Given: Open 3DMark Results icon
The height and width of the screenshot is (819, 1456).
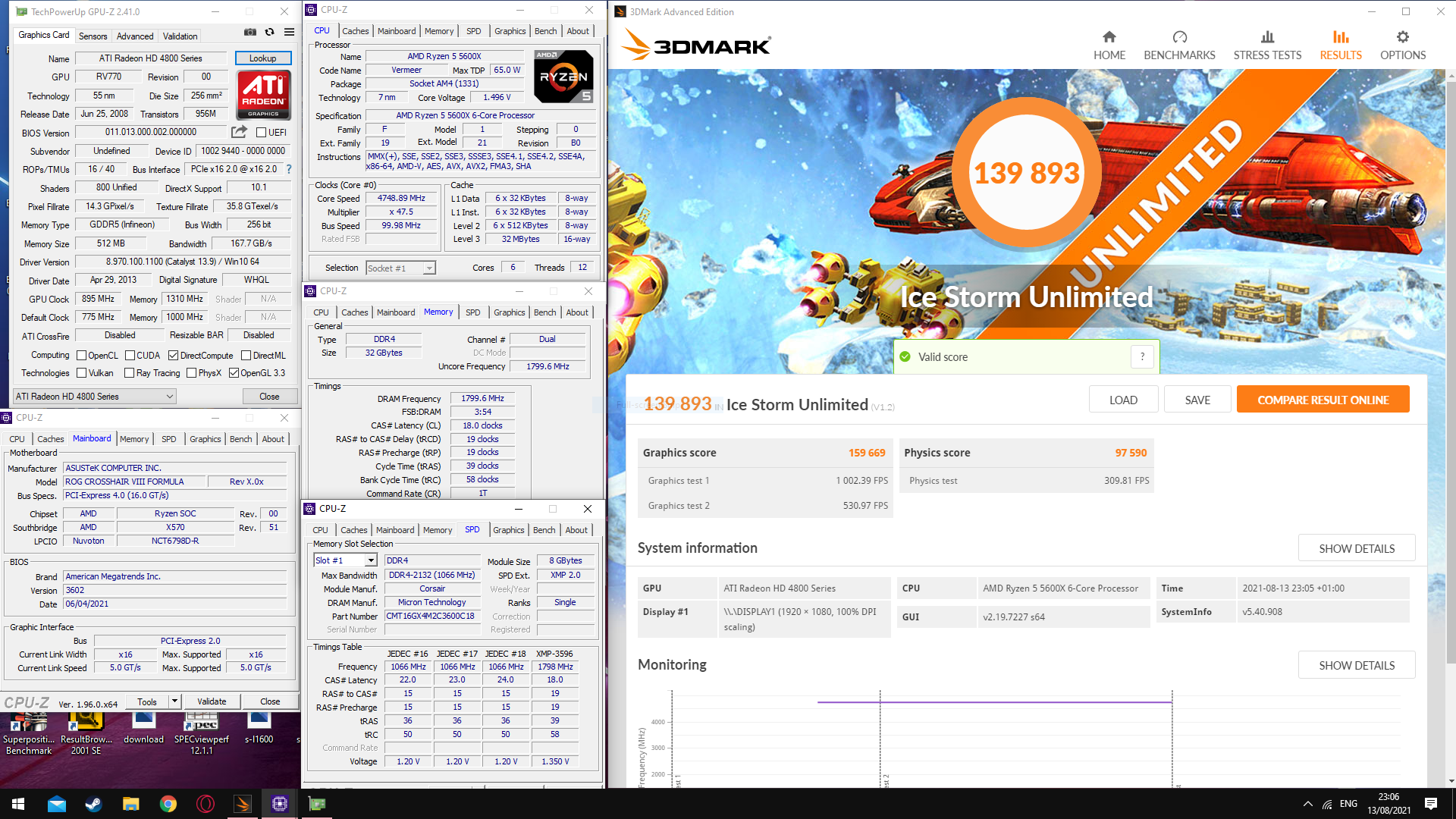Looking at the screenshot, I should tap(1341, 37).
